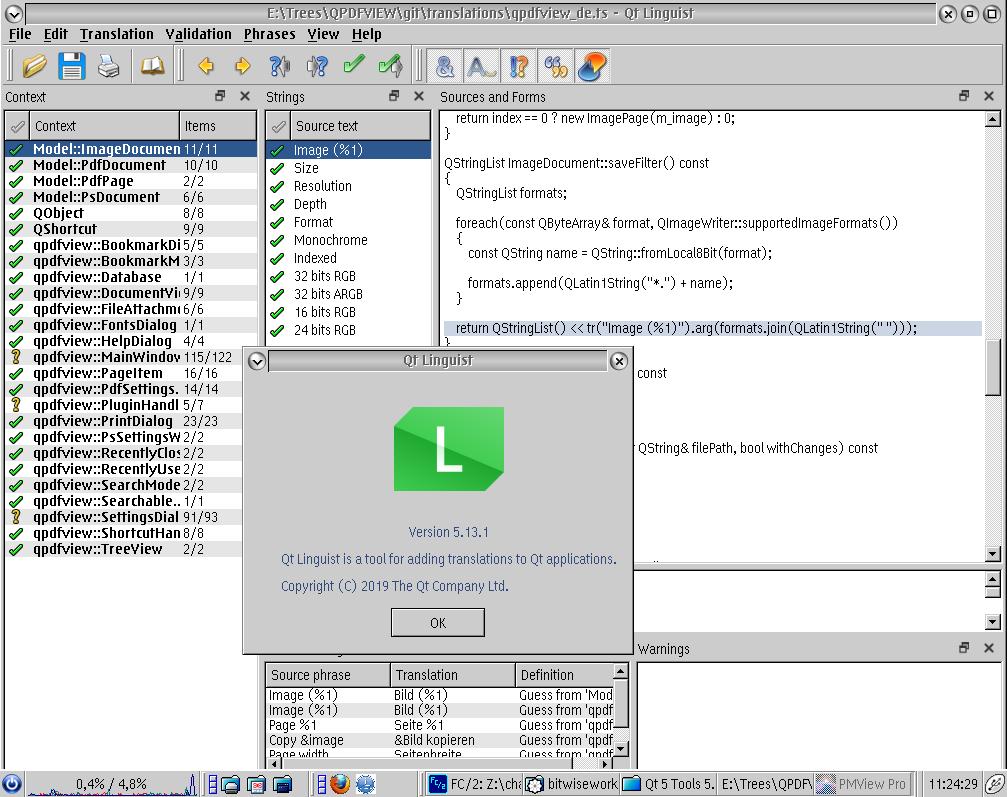Float the Context panel
1007x797 pixels.
click(221, 96)
